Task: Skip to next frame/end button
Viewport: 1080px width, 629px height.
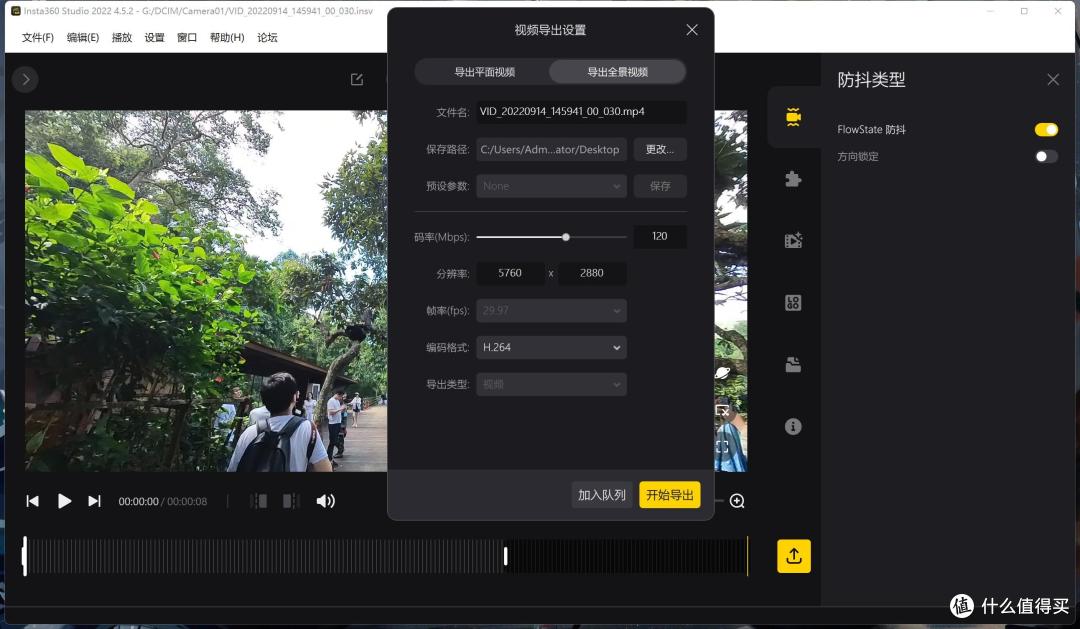Action: click(x=94, y=501)
